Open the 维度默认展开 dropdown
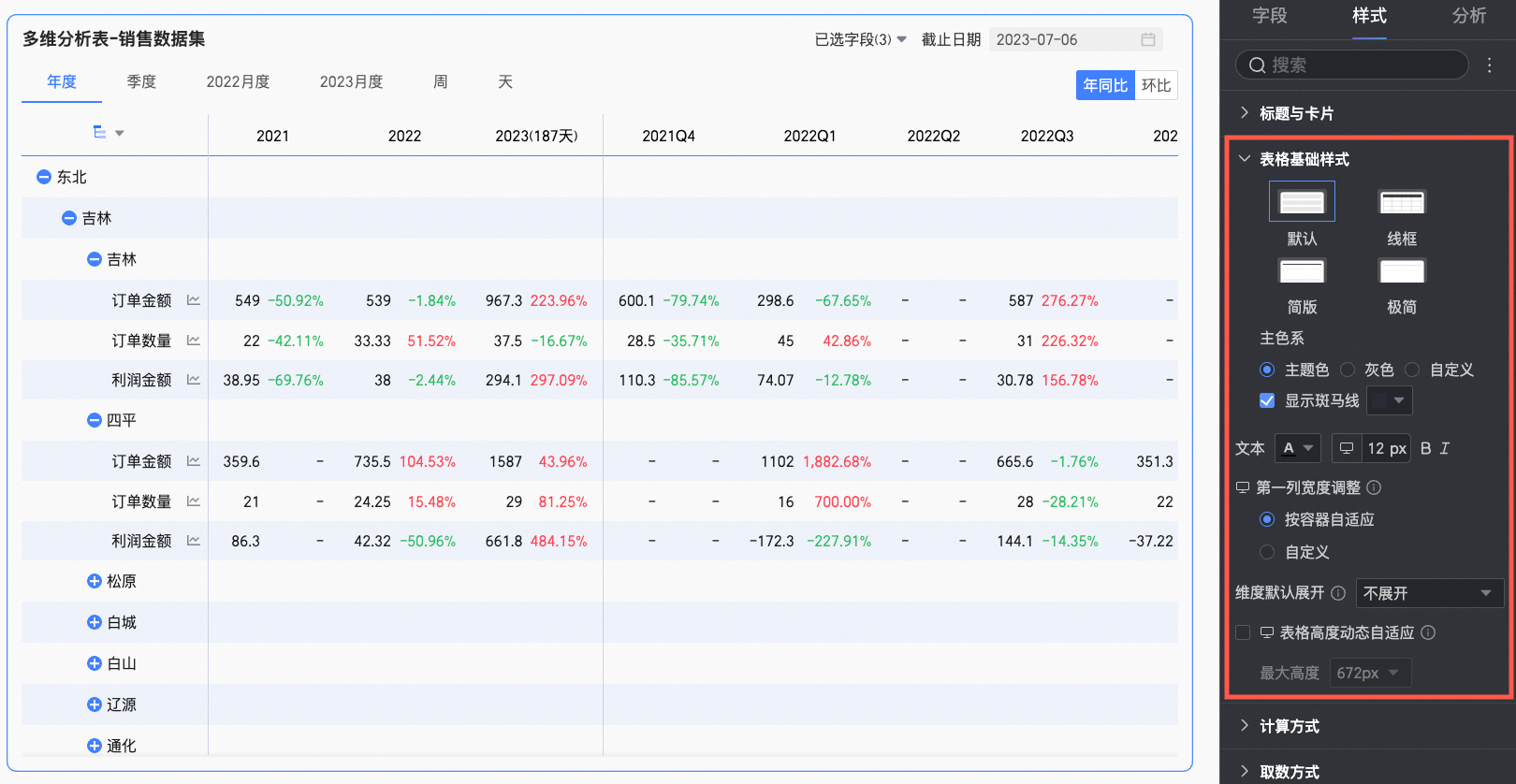 (1429, 593)
